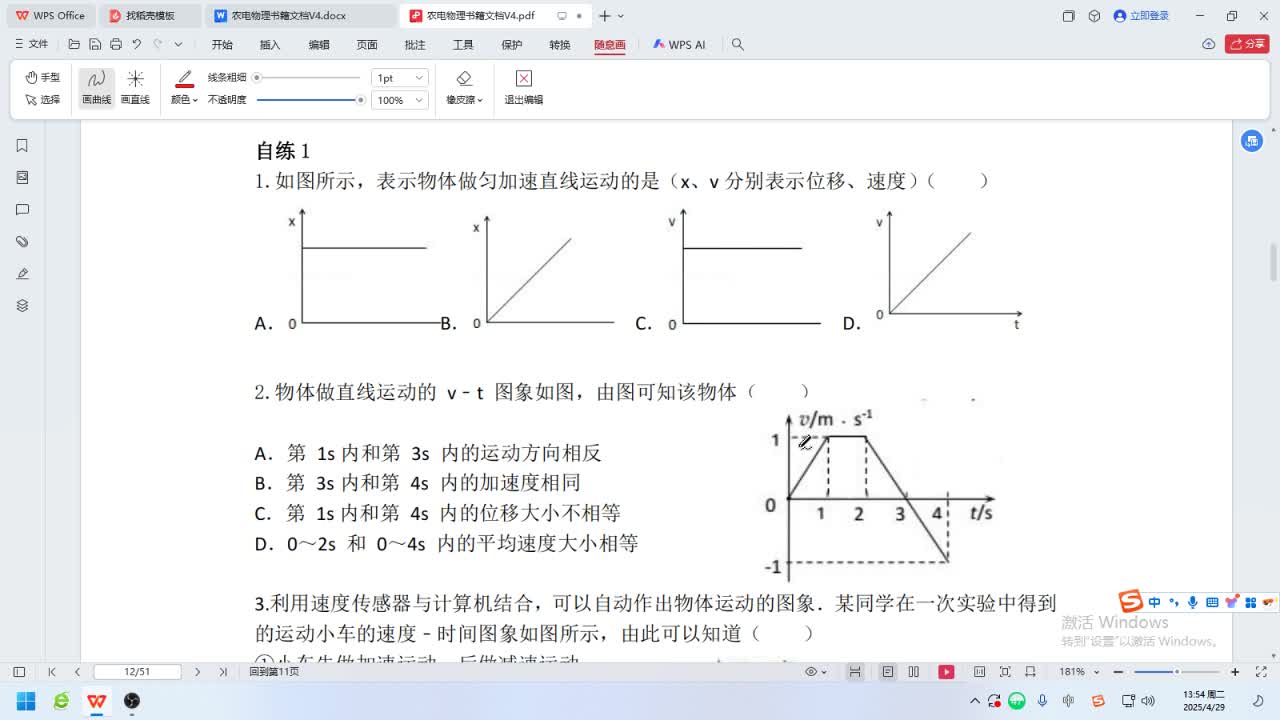Zoom in with the plus button
The image size is (1280, 720).
click(1235, 672)
